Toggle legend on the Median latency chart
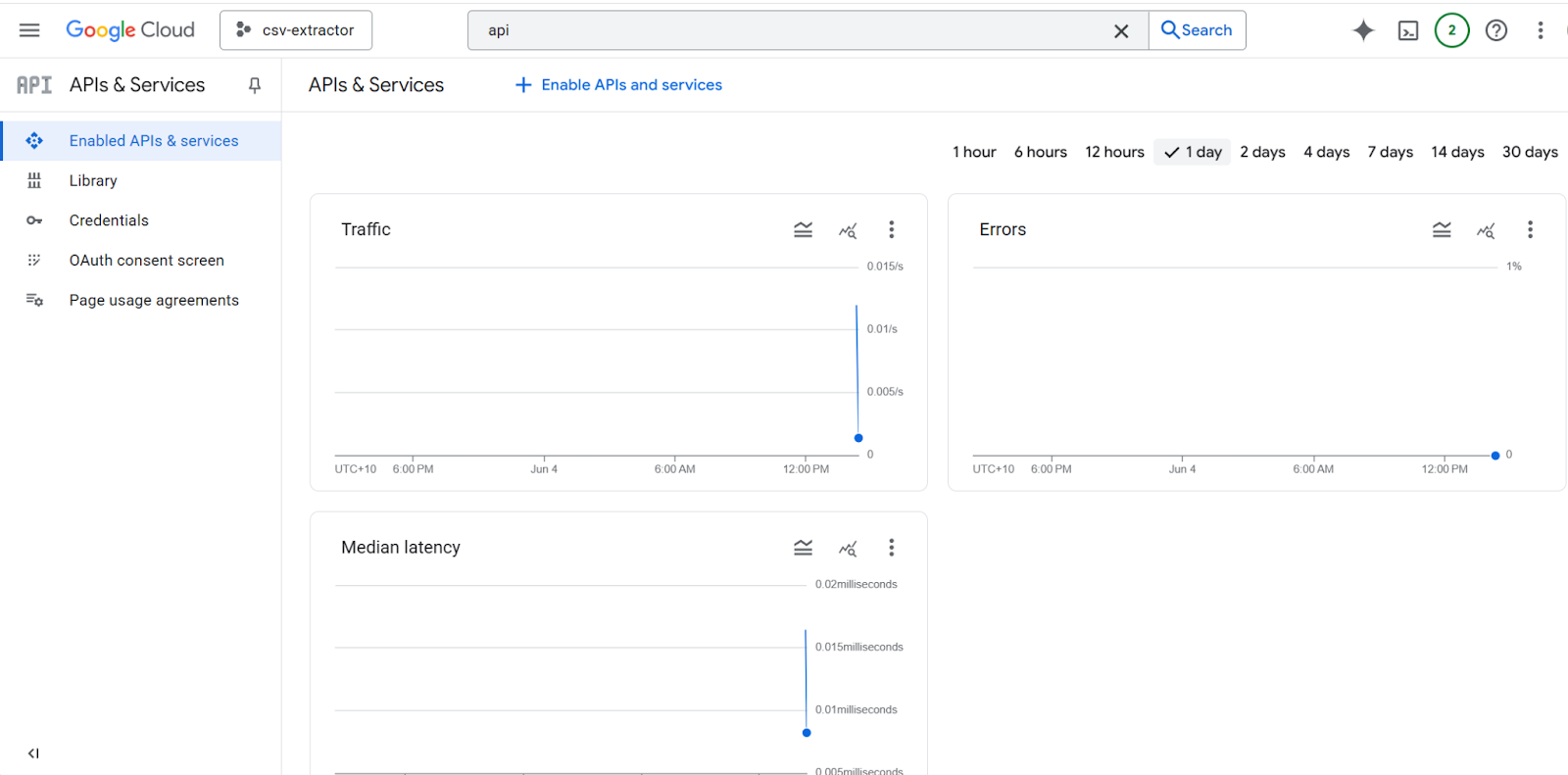Screen dimensions: 1568x775 coord(803,548)
